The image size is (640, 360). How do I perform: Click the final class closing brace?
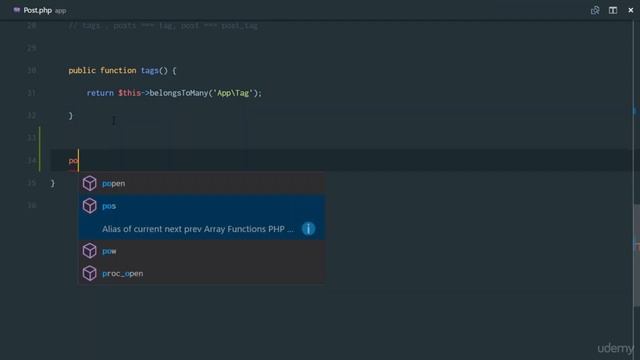click(53, 183)
